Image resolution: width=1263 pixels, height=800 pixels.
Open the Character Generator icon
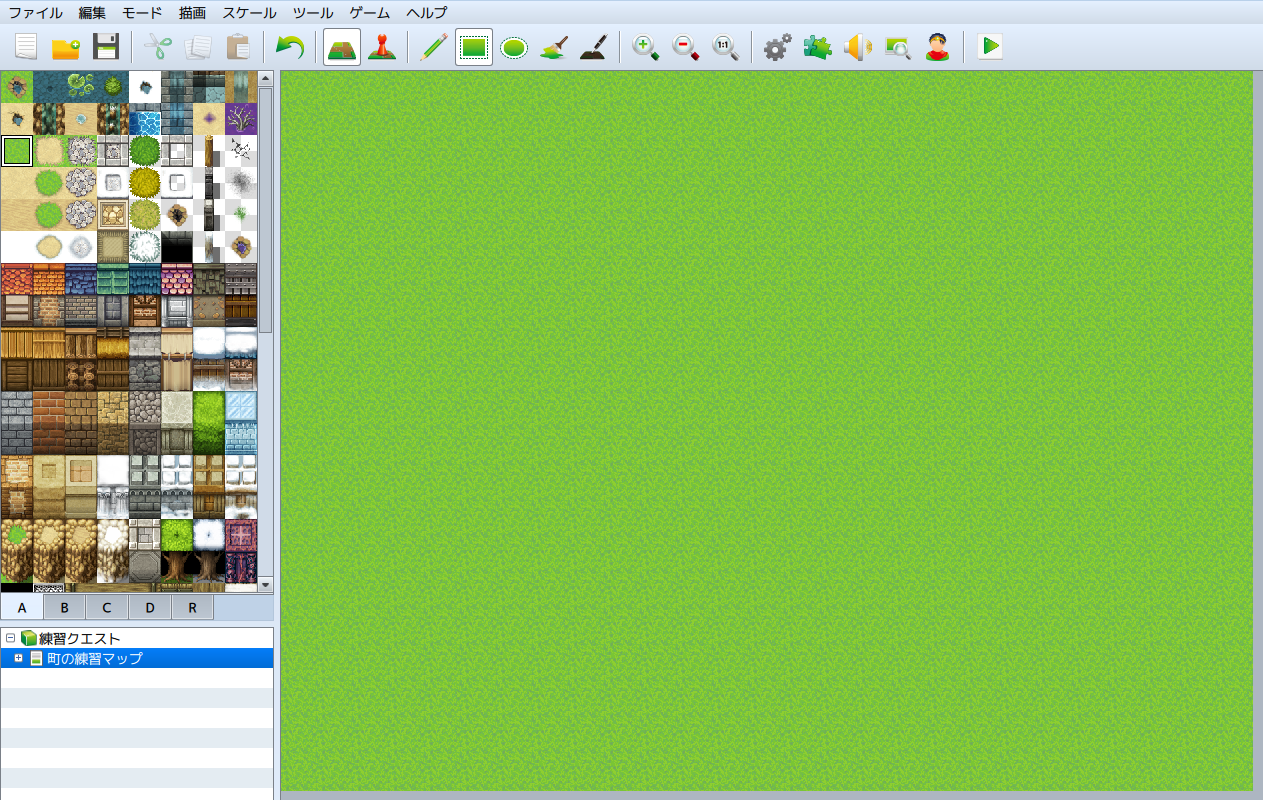937,47
